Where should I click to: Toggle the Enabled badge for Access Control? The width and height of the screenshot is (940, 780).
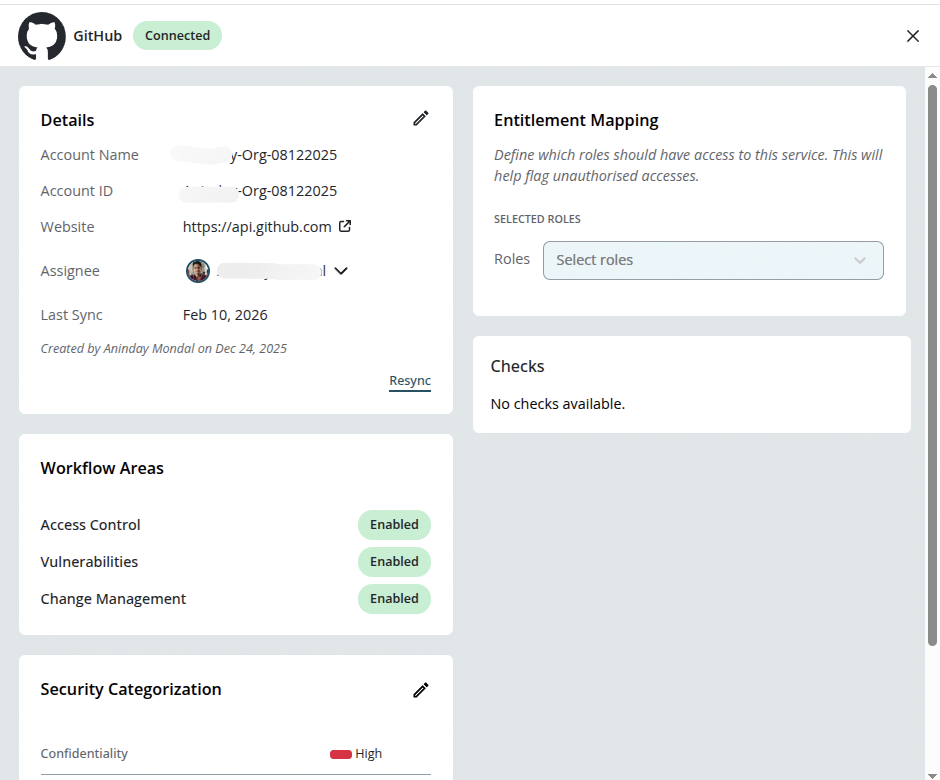(394, 524)
